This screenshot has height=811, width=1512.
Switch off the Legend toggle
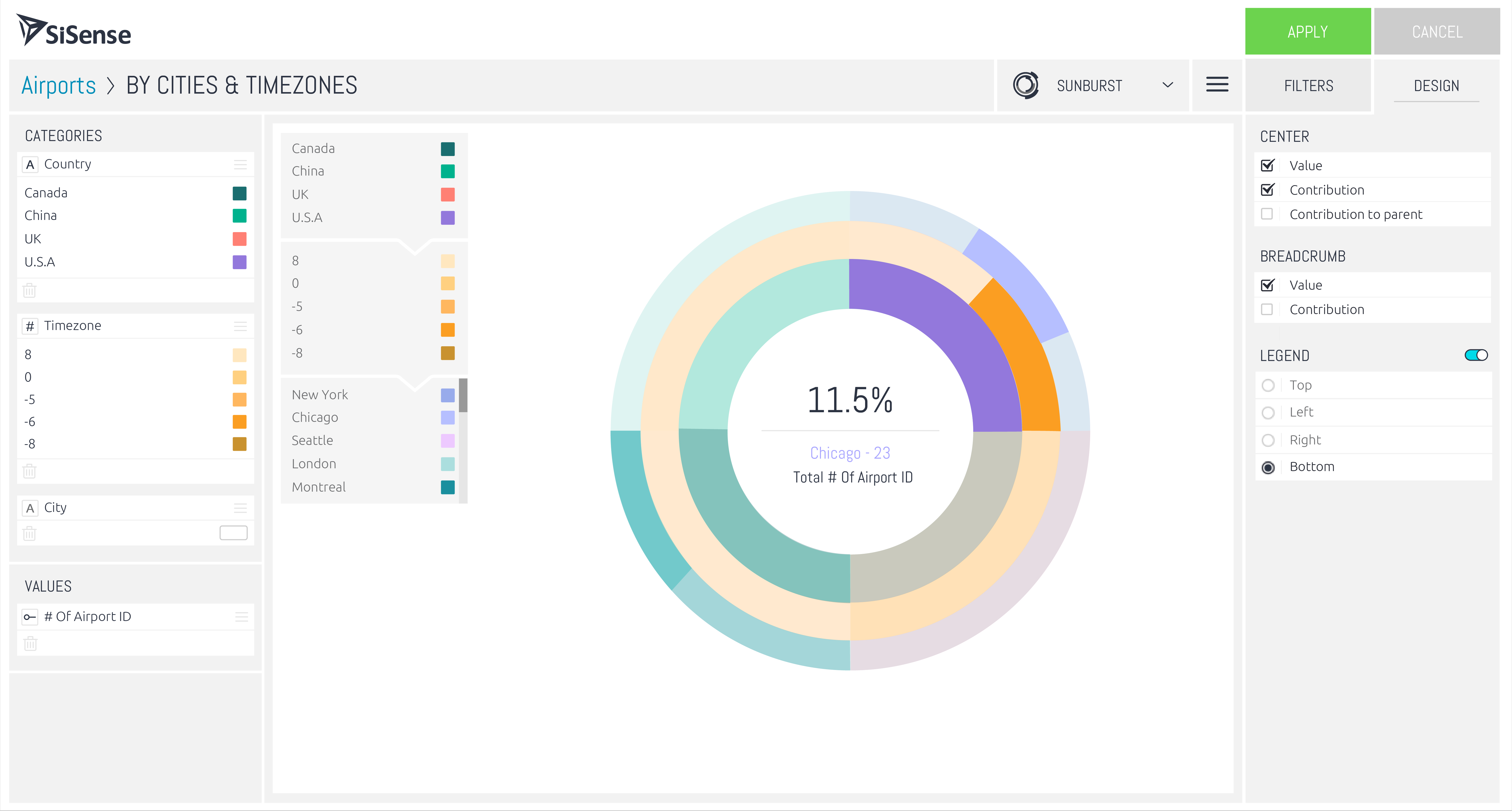[x=1476, y=355]
